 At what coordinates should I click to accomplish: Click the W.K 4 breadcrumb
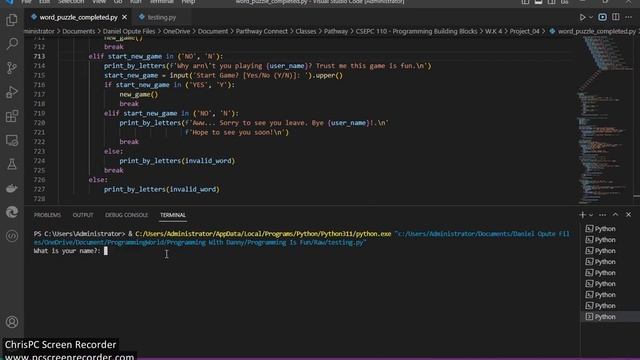[x=493, y=31]
